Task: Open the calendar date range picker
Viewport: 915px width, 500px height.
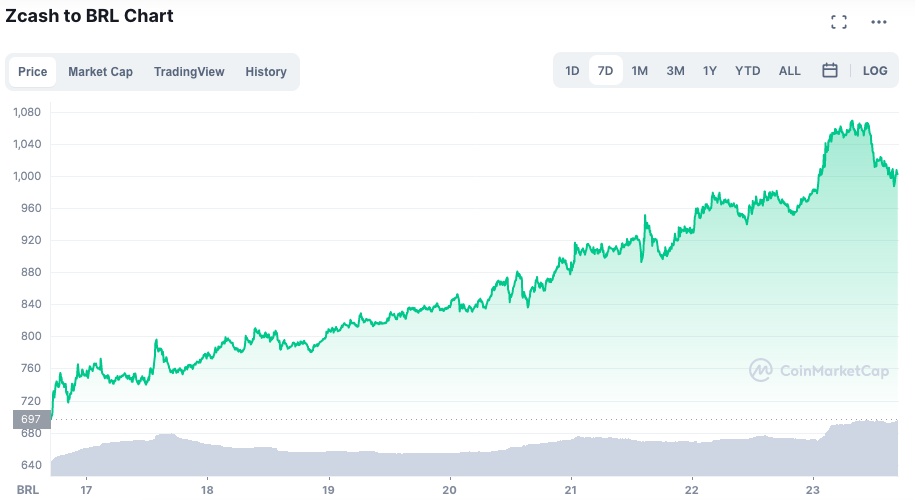Action: (830, 71)
